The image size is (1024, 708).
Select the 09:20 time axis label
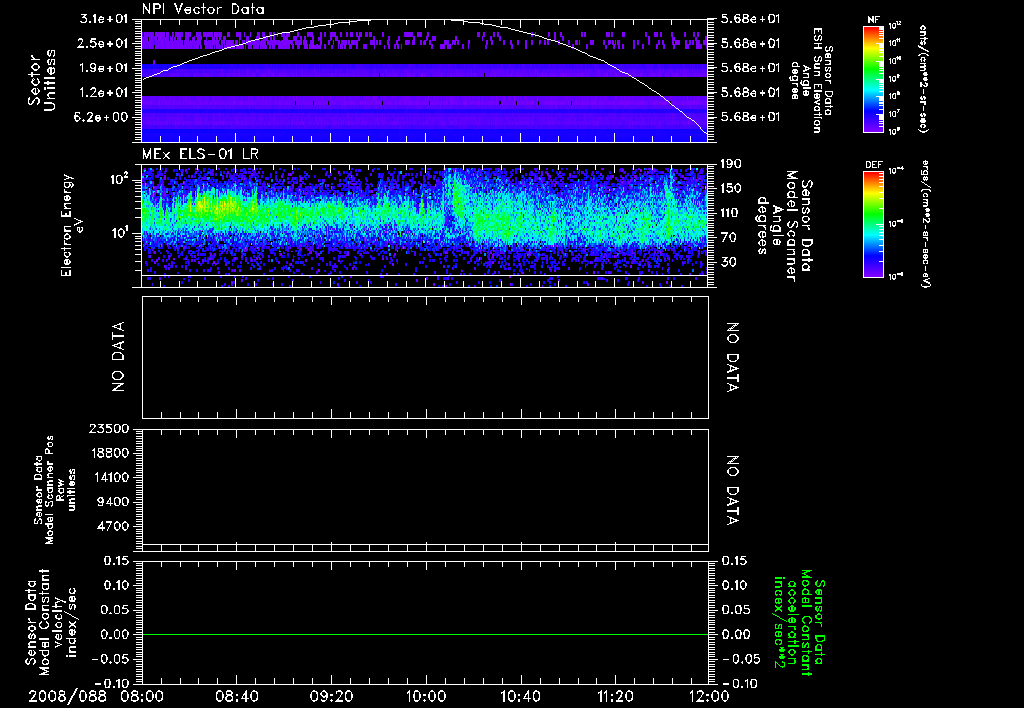332,695
